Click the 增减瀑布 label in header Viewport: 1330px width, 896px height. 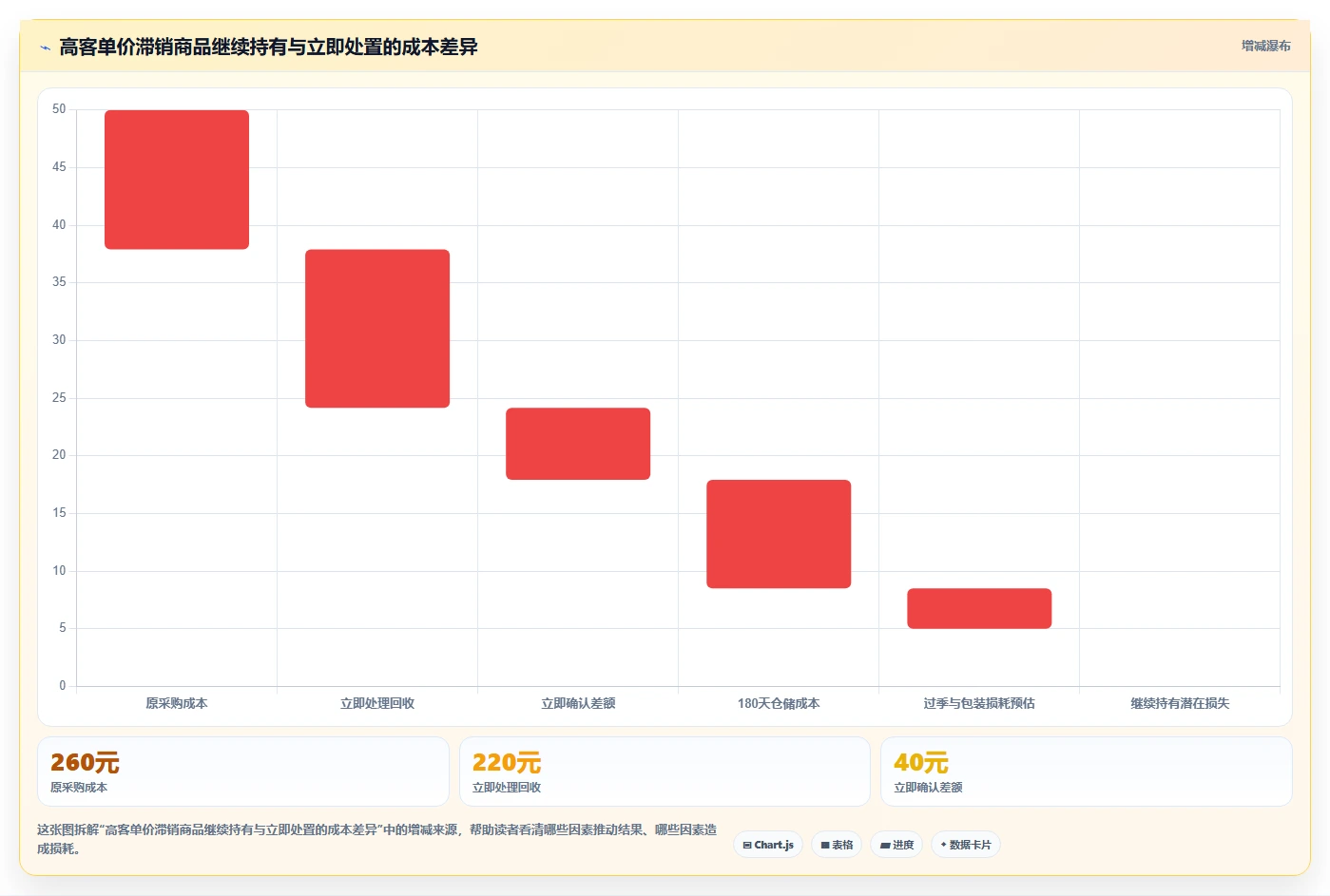[1265, 46]
